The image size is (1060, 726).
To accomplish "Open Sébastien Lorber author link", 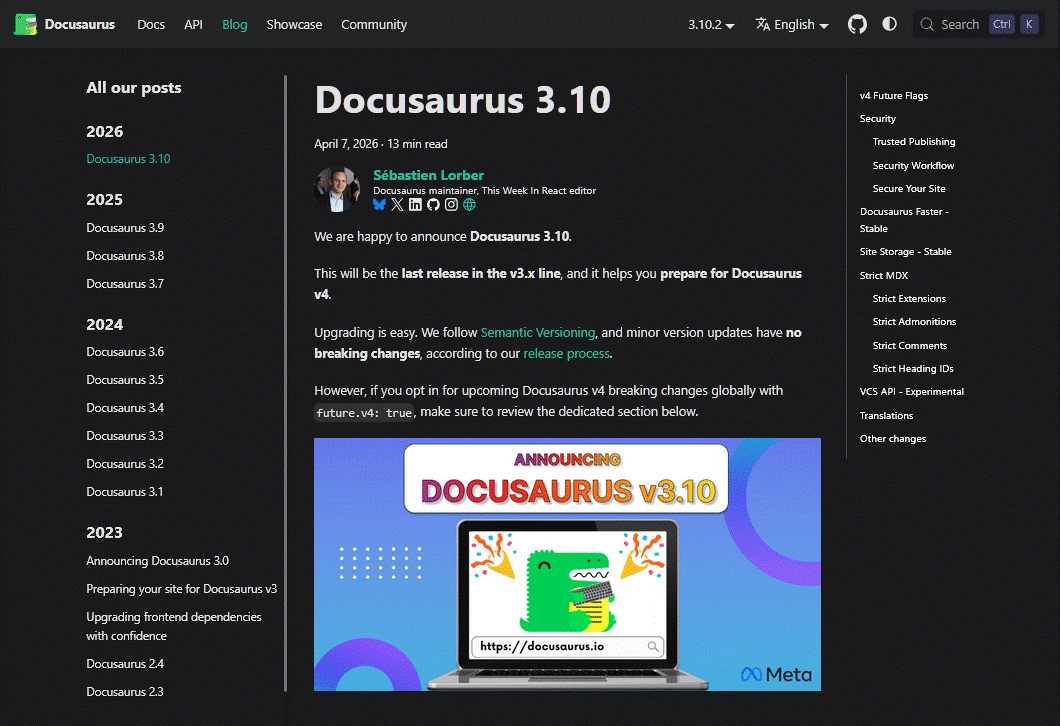I will (x=428, y=175).
